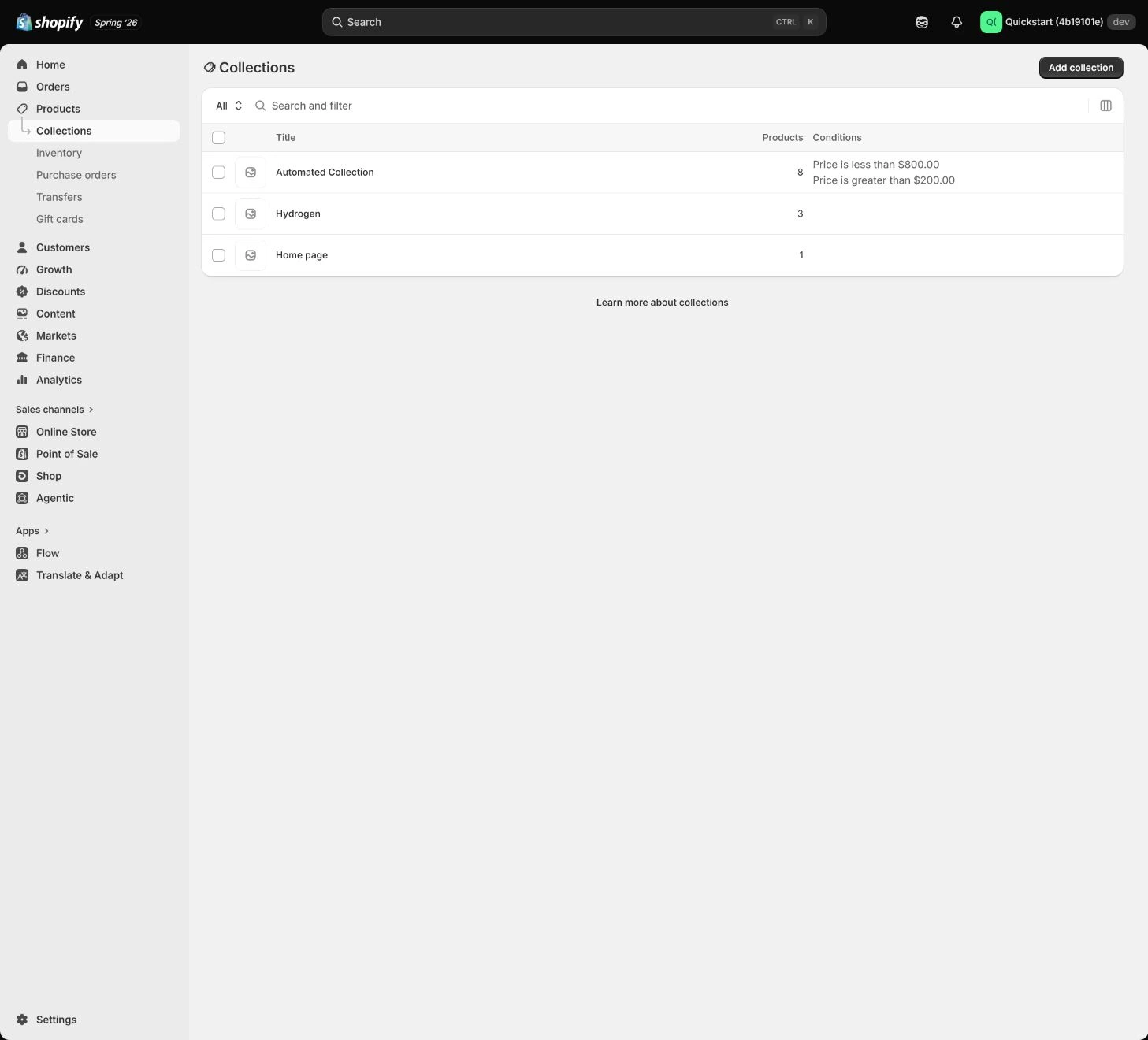
Task: Click 'Price is greater than $200.00' condition
Action: point(883,180)
